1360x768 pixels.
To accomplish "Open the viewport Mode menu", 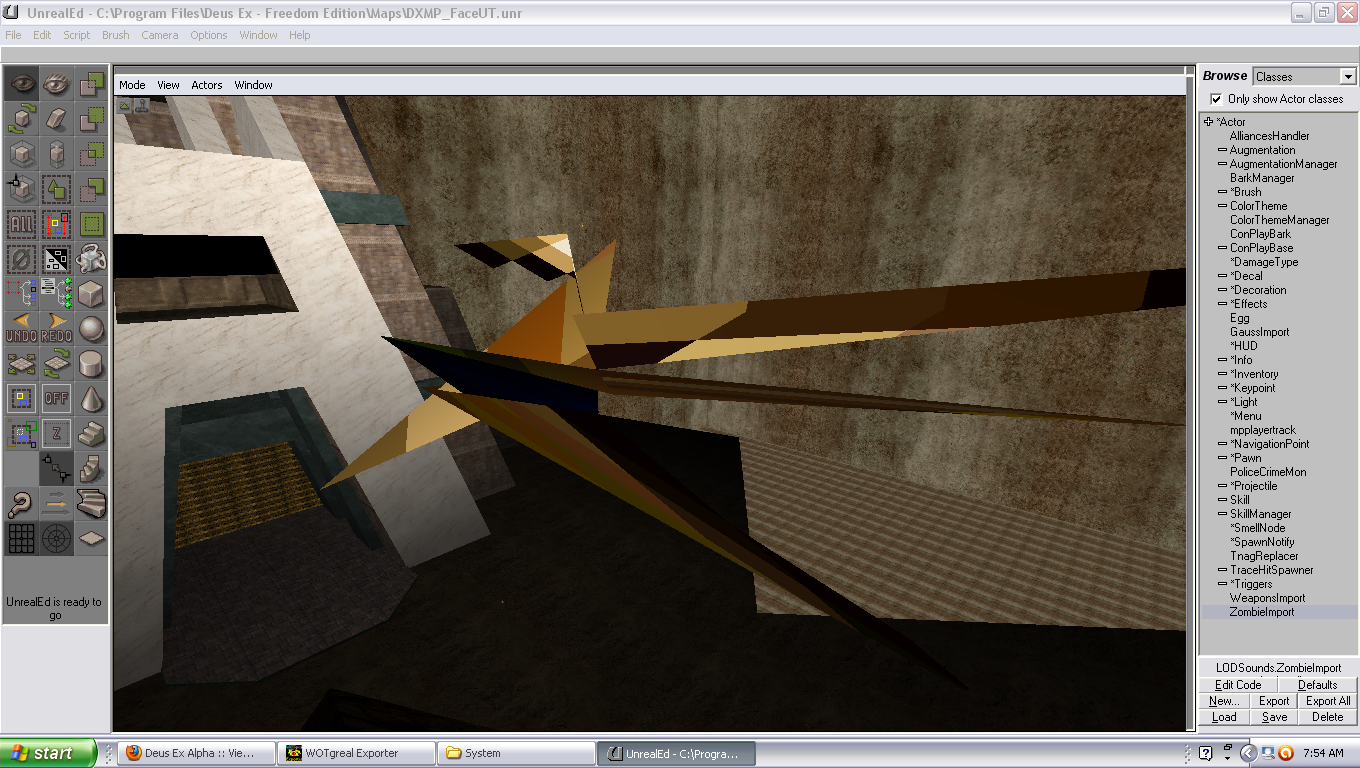I will click(132, 85).
